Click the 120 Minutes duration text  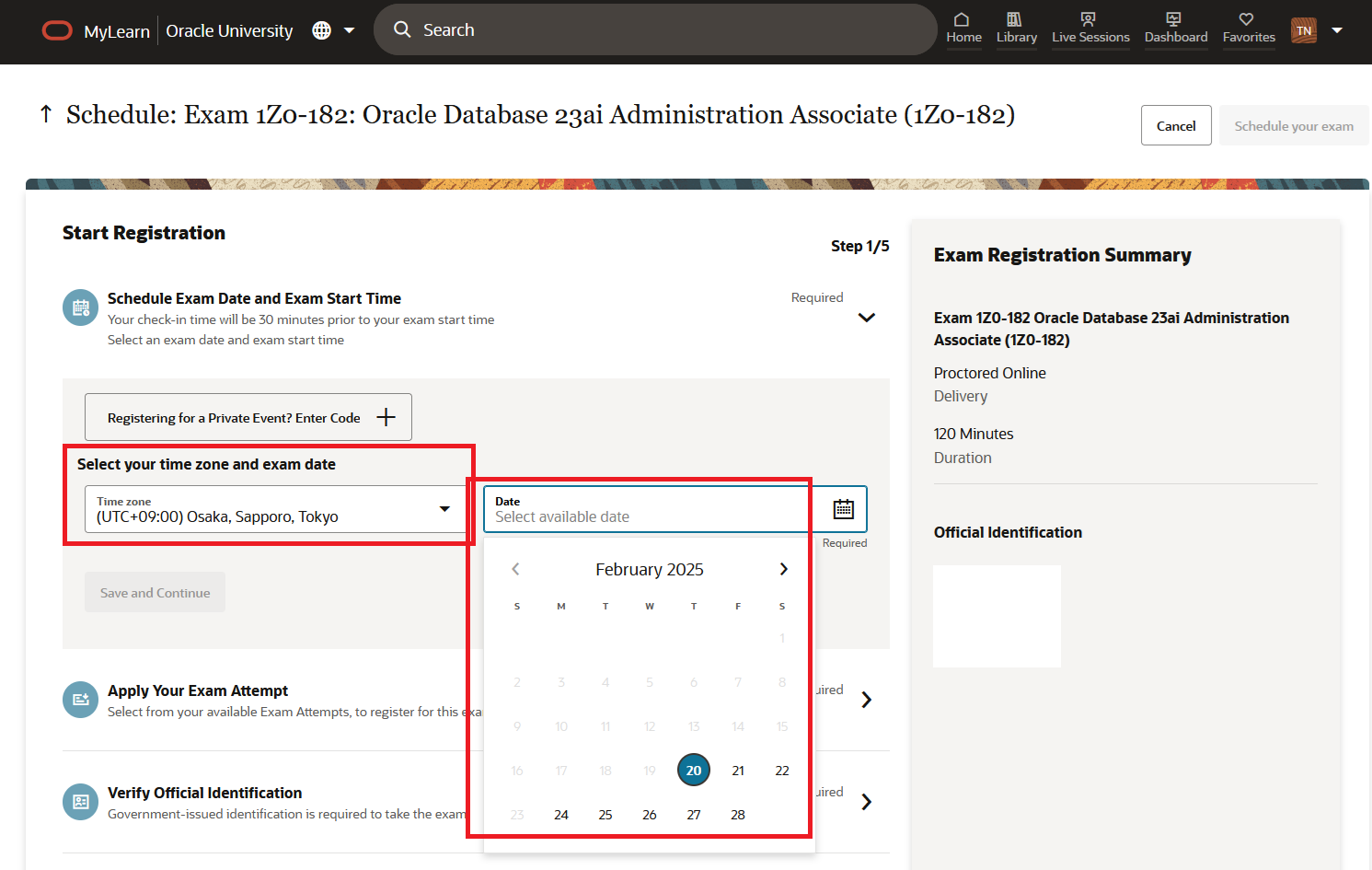click(974, 434)
